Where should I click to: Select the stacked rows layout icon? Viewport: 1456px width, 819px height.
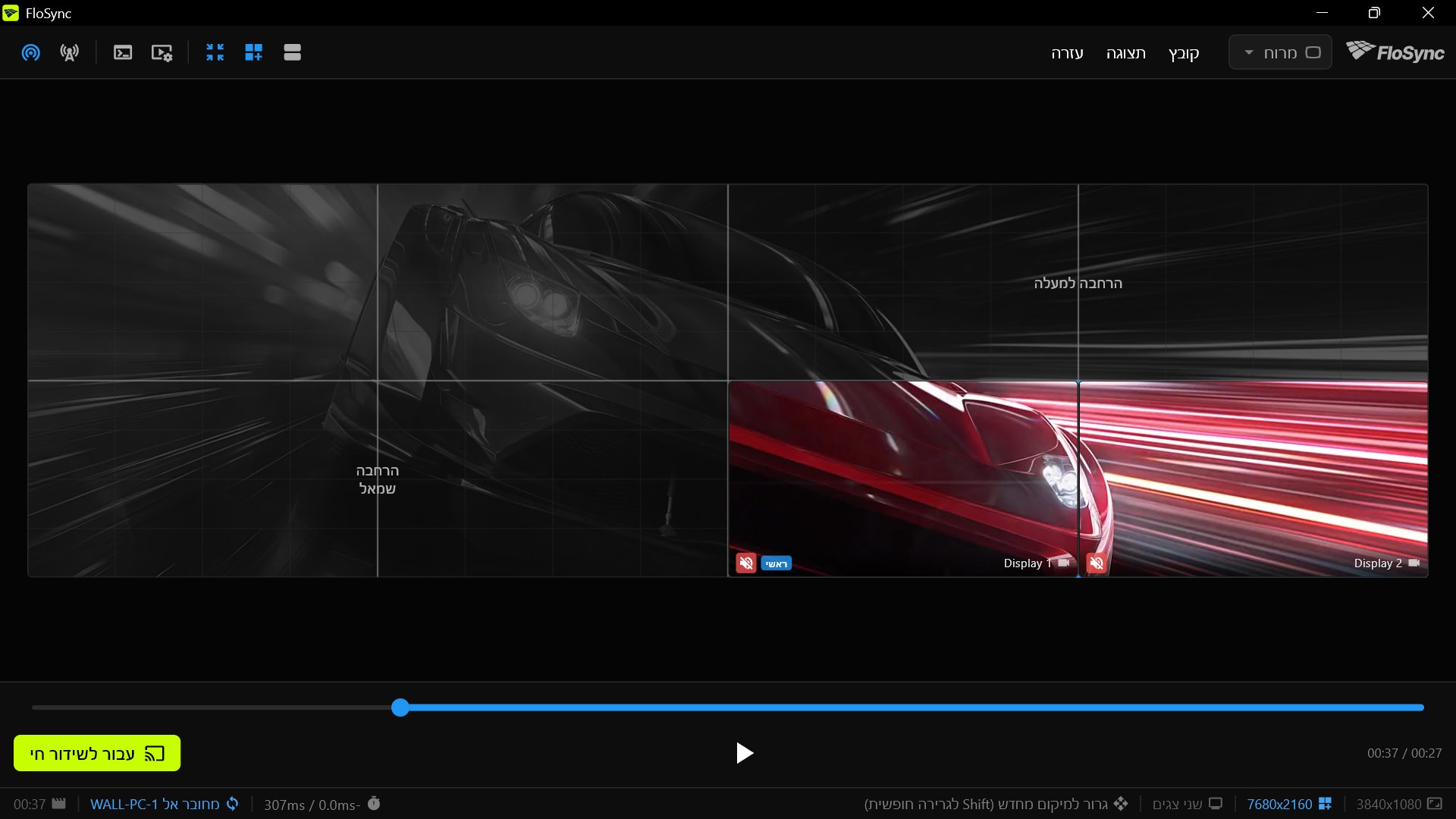click(293, 52)
